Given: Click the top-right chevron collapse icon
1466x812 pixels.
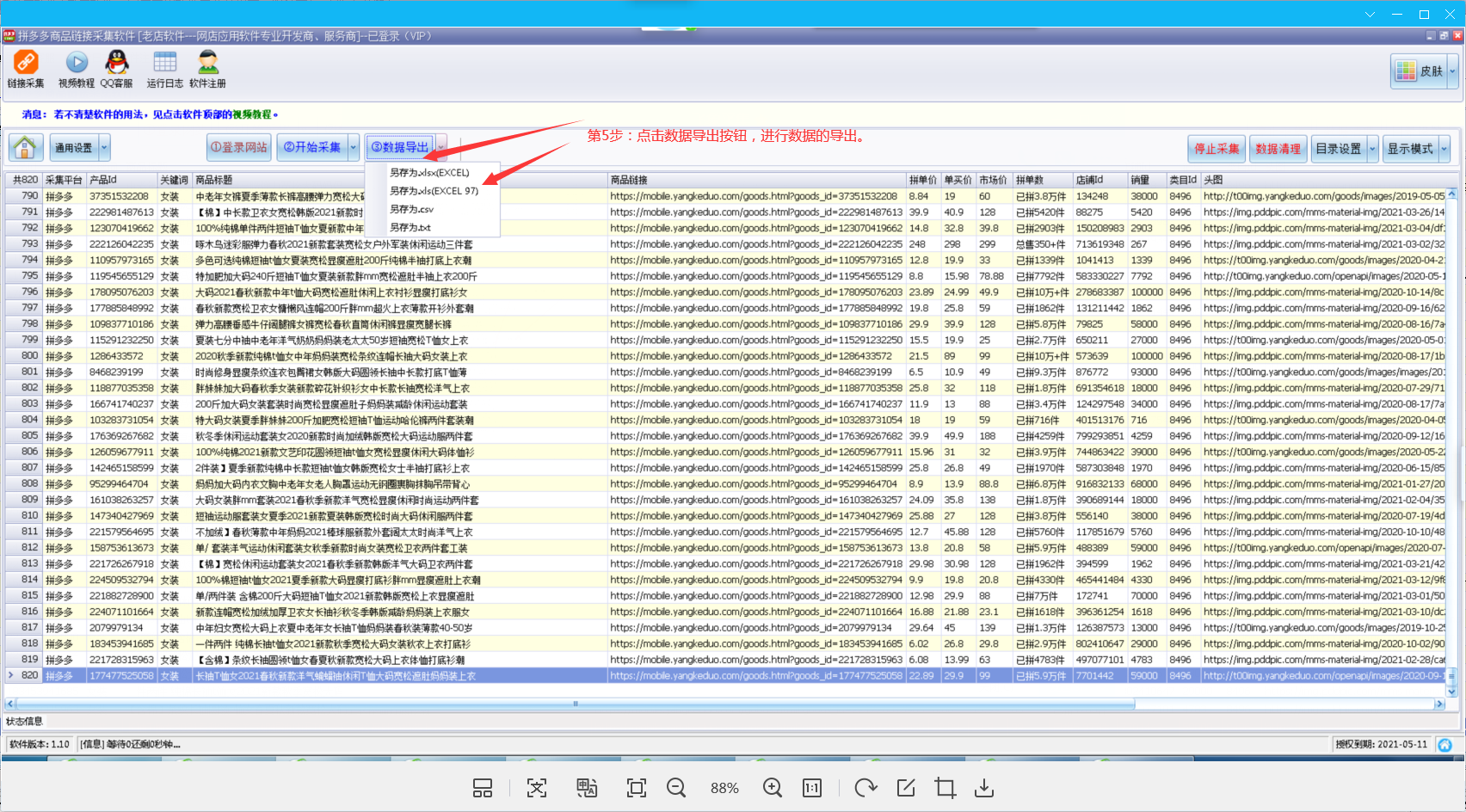Looking at the screenshot, I should [x=1371, y=15].
